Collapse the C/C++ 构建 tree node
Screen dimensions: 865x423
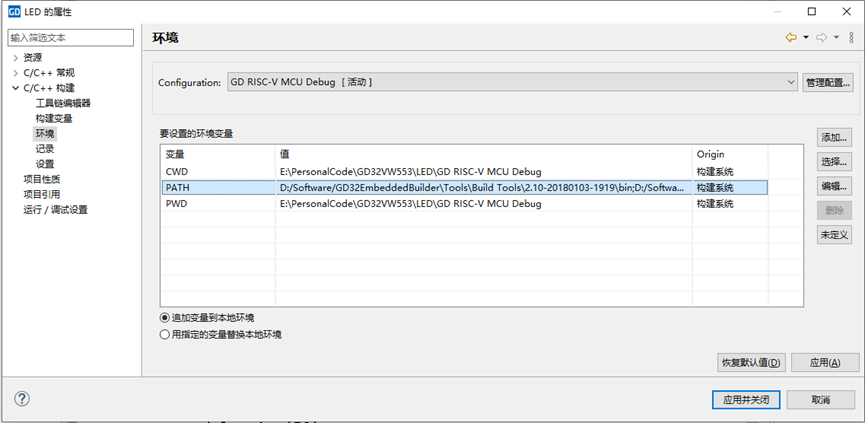click(x=15, y=88)
